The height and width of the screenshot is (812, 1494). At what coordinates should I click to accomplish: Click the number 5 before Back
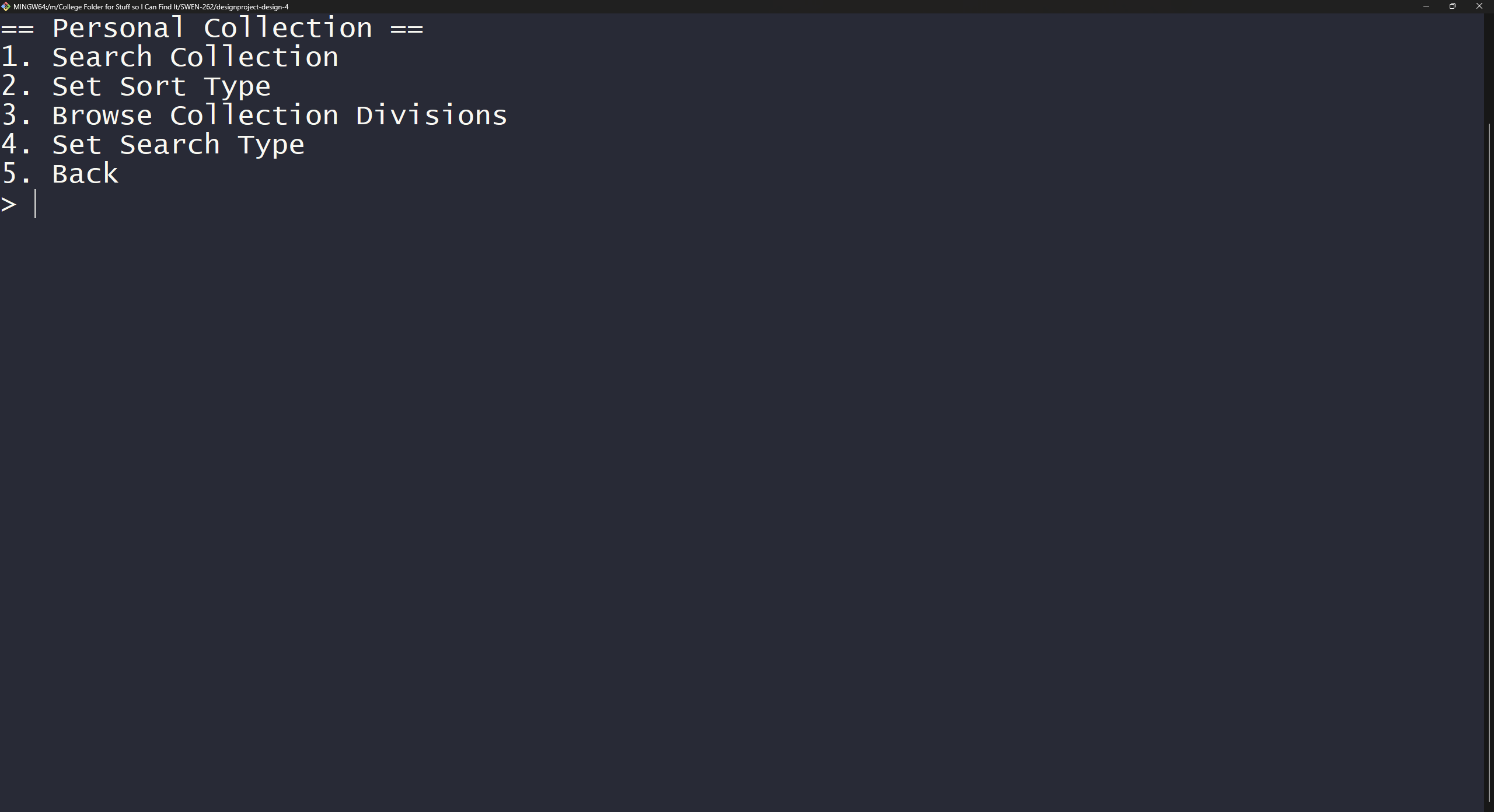point(10,173)
